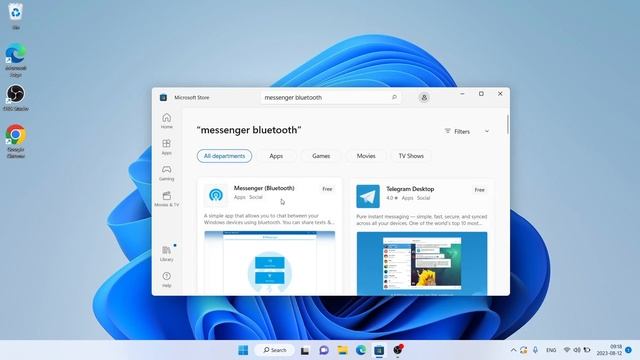Open clock and date in taskbar

[610, 350]
